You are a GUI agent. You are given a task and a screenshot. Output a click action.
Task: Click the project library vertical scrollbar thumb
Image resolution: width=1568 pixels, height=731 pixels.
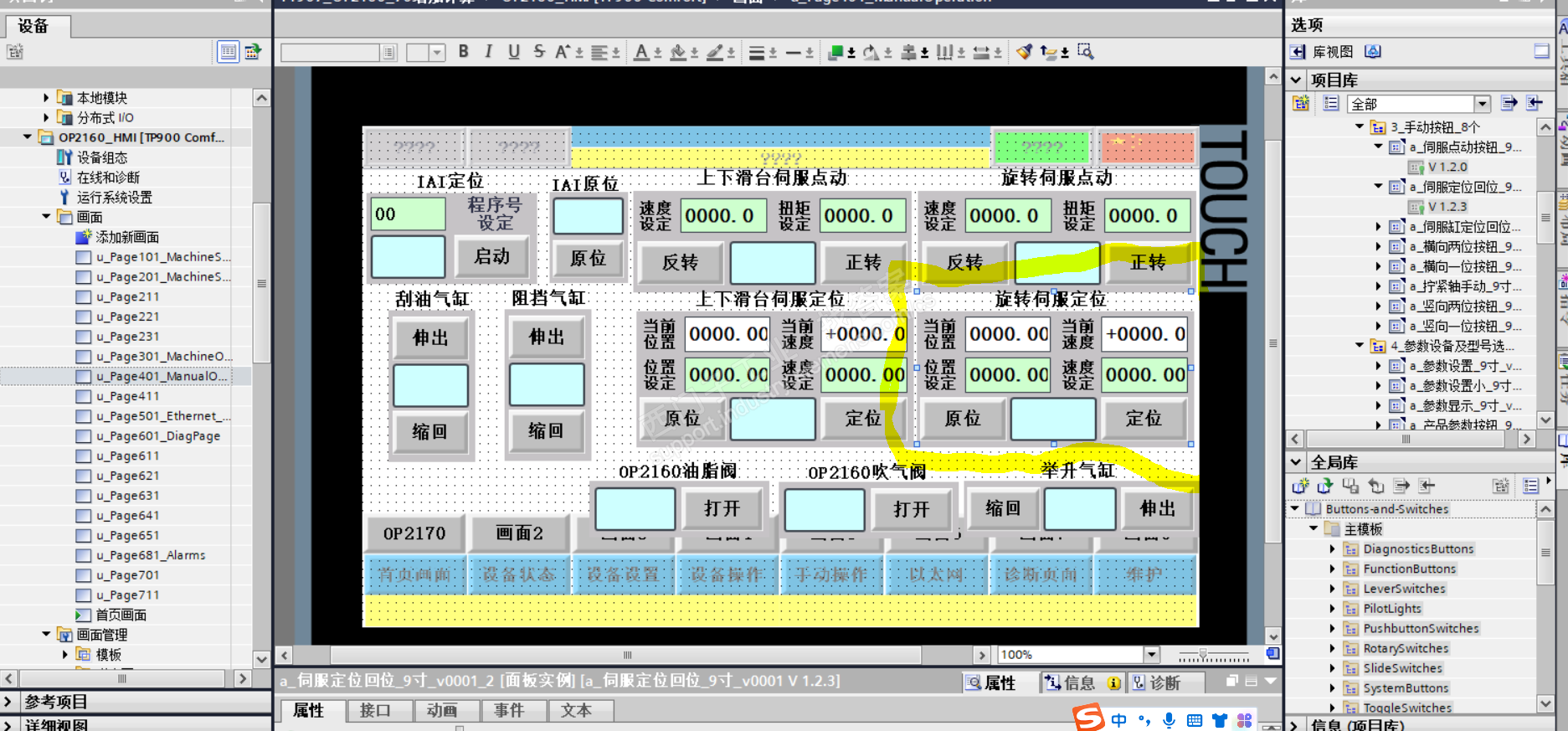(1545, 218)
